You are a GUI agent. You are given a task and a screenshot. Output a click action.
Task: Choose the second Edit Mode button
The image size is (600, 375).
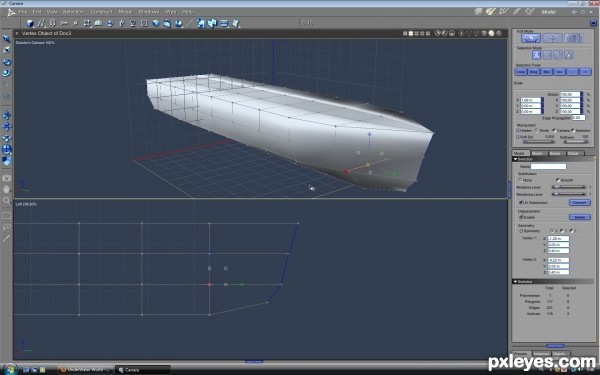(x=552, y=38)
